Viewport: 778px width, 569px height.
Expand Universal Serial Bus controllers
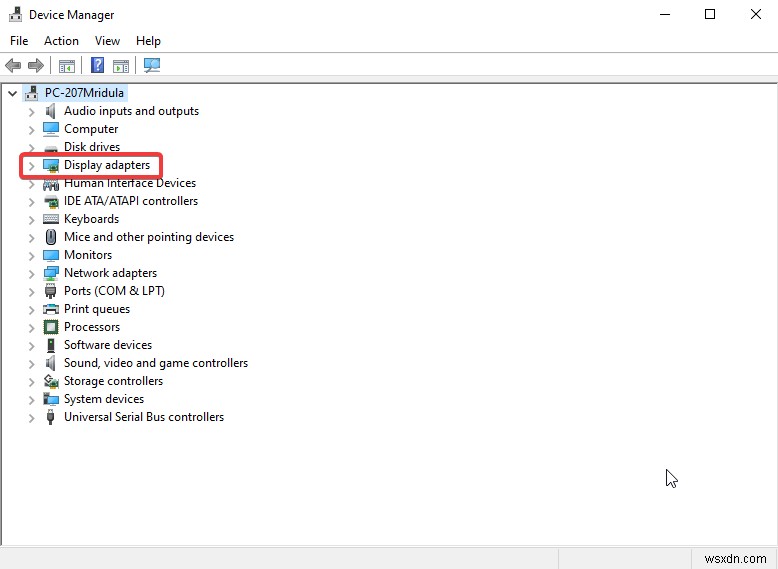point(31,418)
